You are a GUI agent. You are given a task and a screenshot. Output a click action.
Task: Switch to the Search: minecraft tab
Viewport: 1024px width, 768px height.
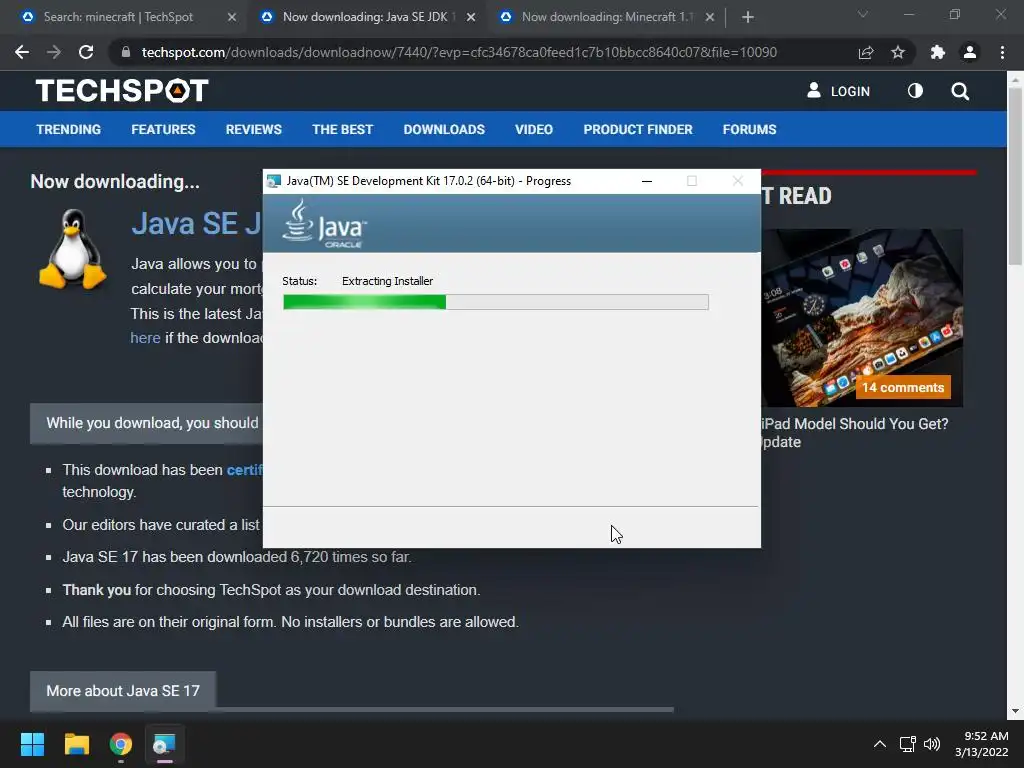coord(118,17)
